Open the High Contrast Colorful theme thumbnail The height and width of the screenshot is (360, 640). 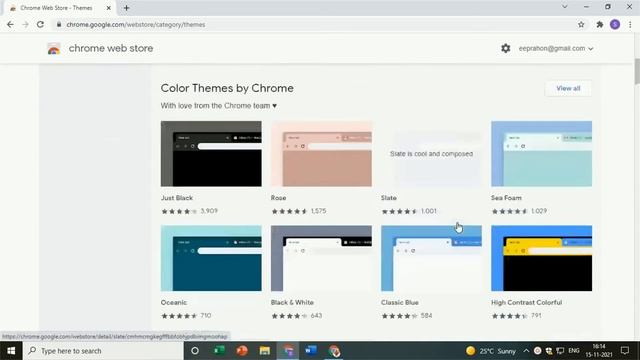click(x=542, y=258)
